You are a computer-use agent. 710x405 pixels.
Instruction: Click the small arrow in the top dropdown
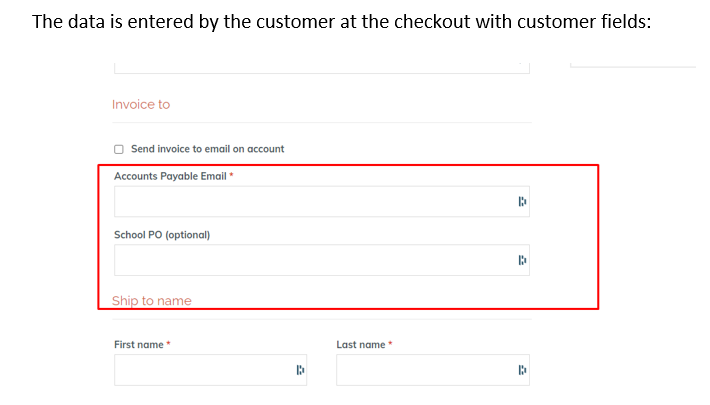pyautogui.click(x=520, y=64)
